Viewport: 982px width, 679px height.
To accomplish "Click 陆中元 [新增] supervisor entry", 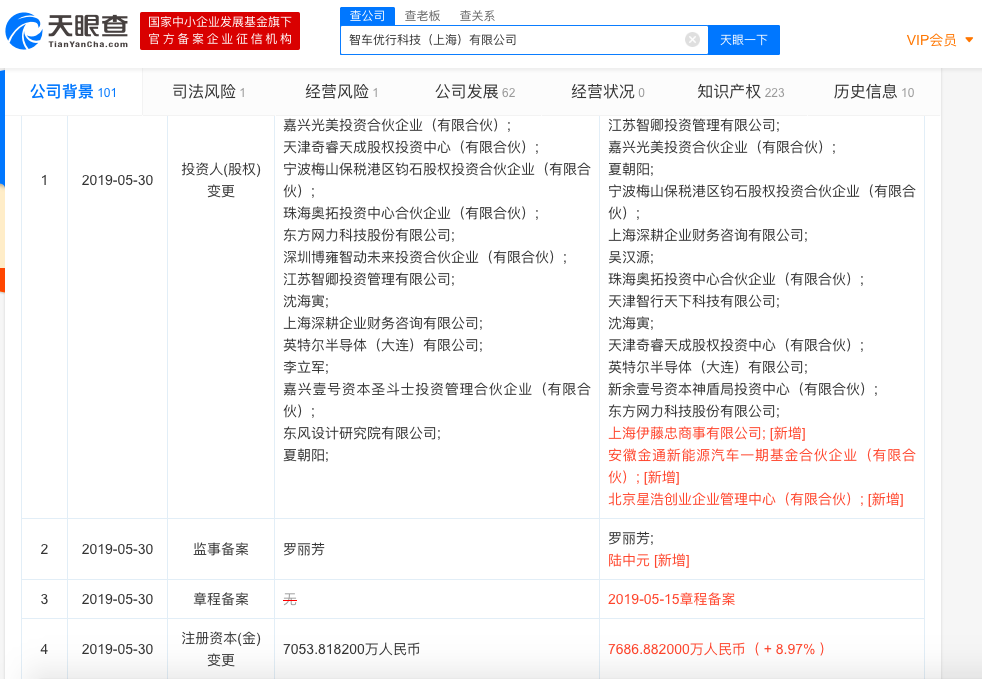I will 648,560.
